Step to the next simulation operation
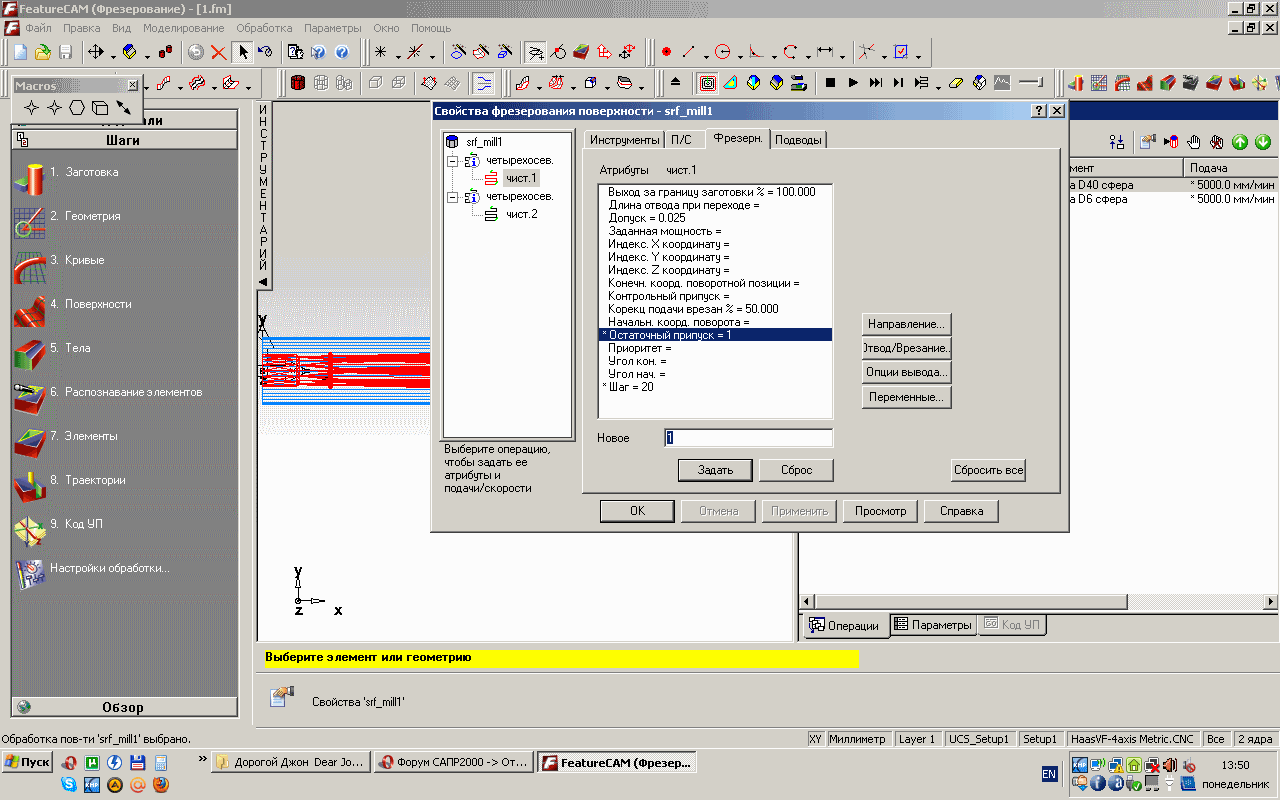The image size is (1280, 800). [898, 82]
